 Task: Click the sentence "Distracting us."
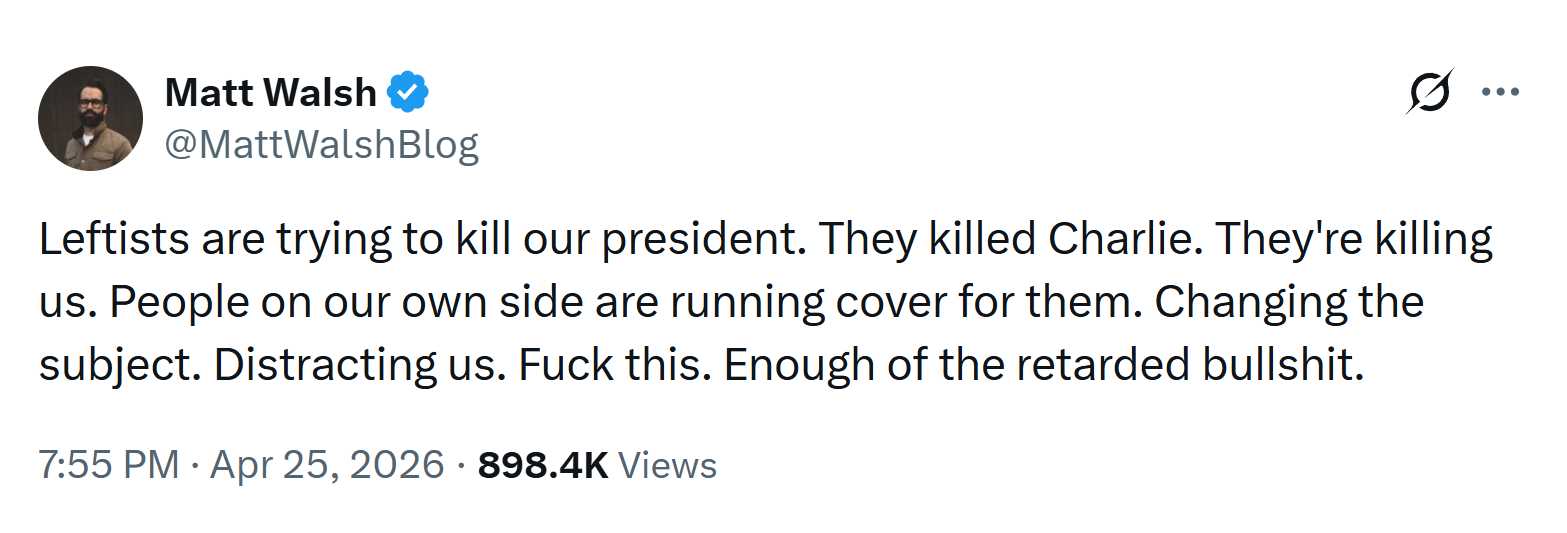tap(357, 365)
